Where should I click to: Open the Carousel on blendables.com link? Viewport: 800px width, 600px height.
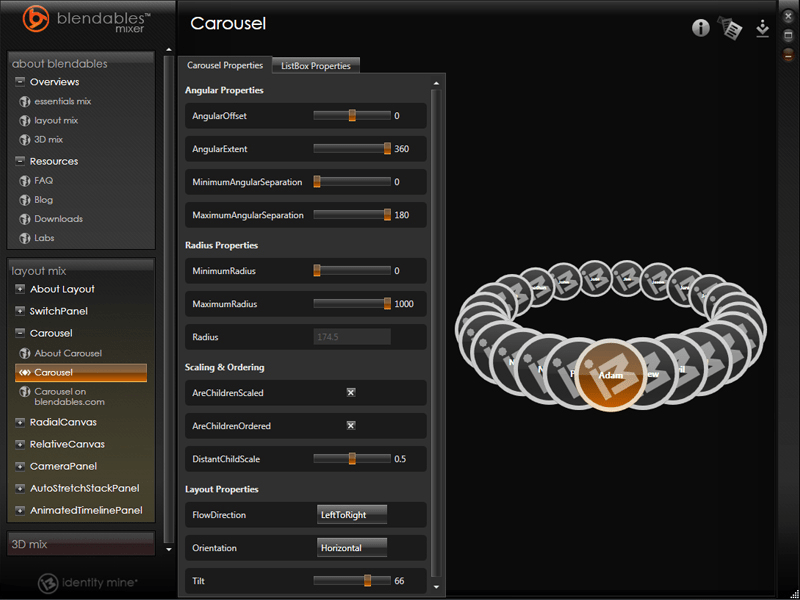[68, 396]
